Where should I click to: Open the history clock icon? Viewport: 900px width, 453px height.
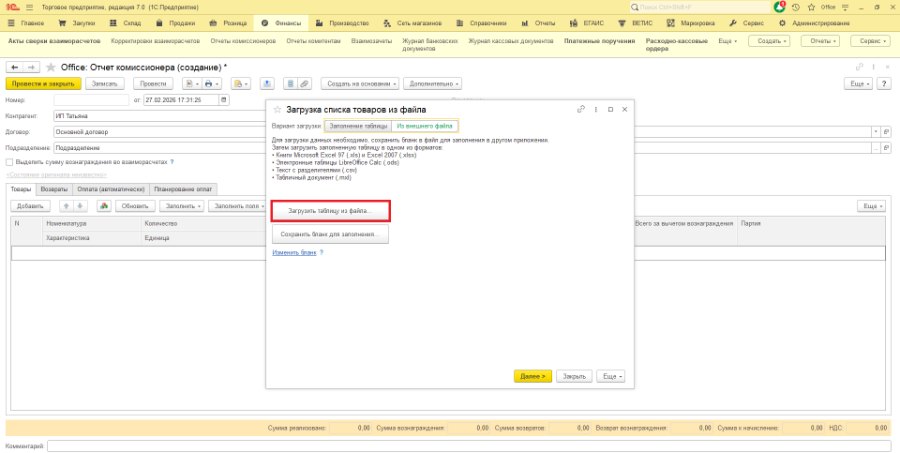click(x=796, y=7)
